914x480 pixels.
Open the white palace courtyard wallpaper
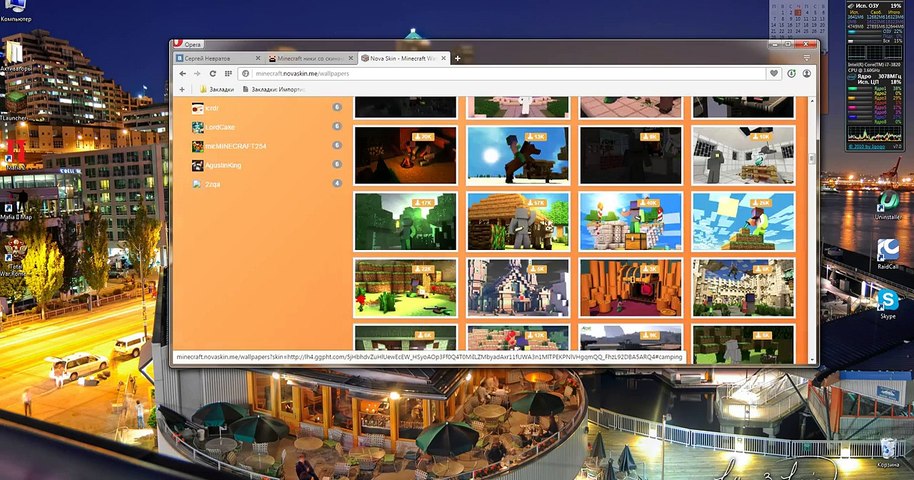pos(743,288)
